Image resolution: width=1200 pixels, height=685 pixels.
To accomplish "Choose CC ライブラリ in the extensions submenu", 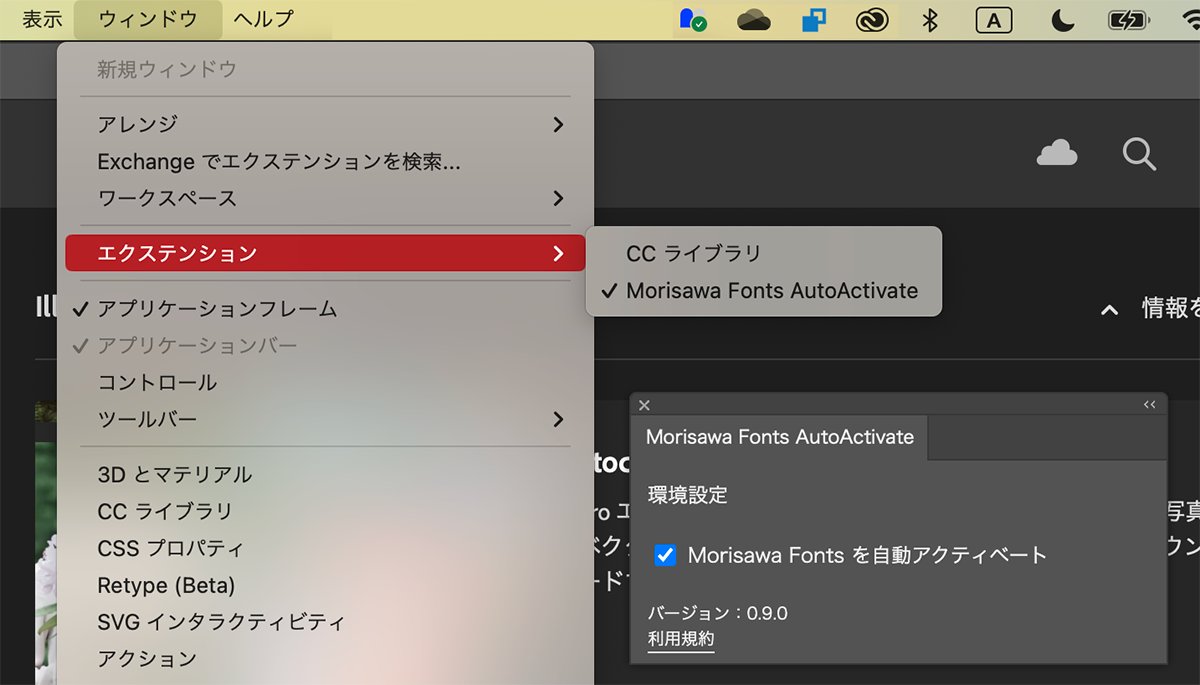I will coord(763,254).
